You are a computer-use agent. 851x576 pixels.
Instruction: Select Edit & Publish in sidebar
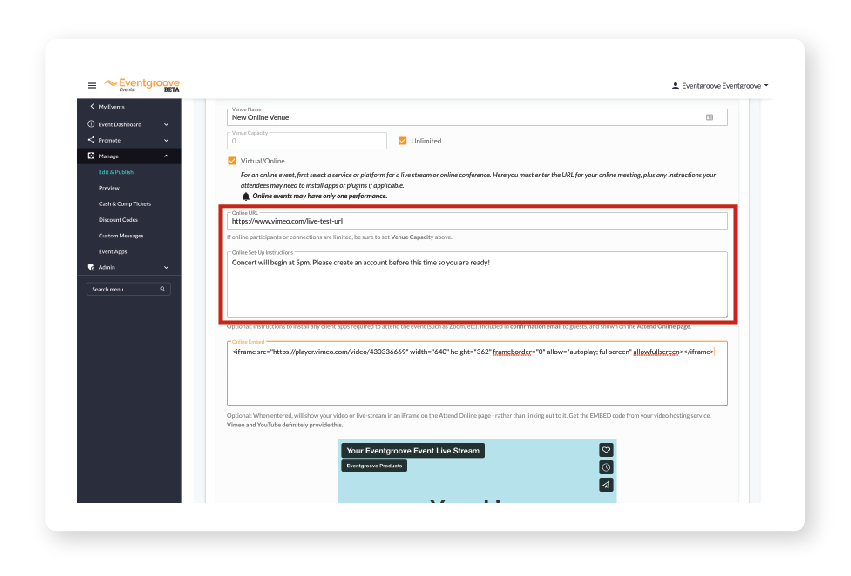(x=116, y=172)
